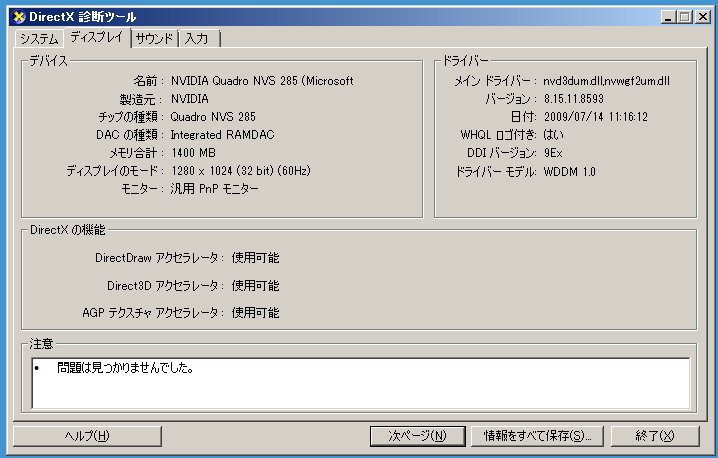The height and width of the screenshot is (458, 718).
Task: Click 製造元 value NVIDIA
Action: [190, 99]
